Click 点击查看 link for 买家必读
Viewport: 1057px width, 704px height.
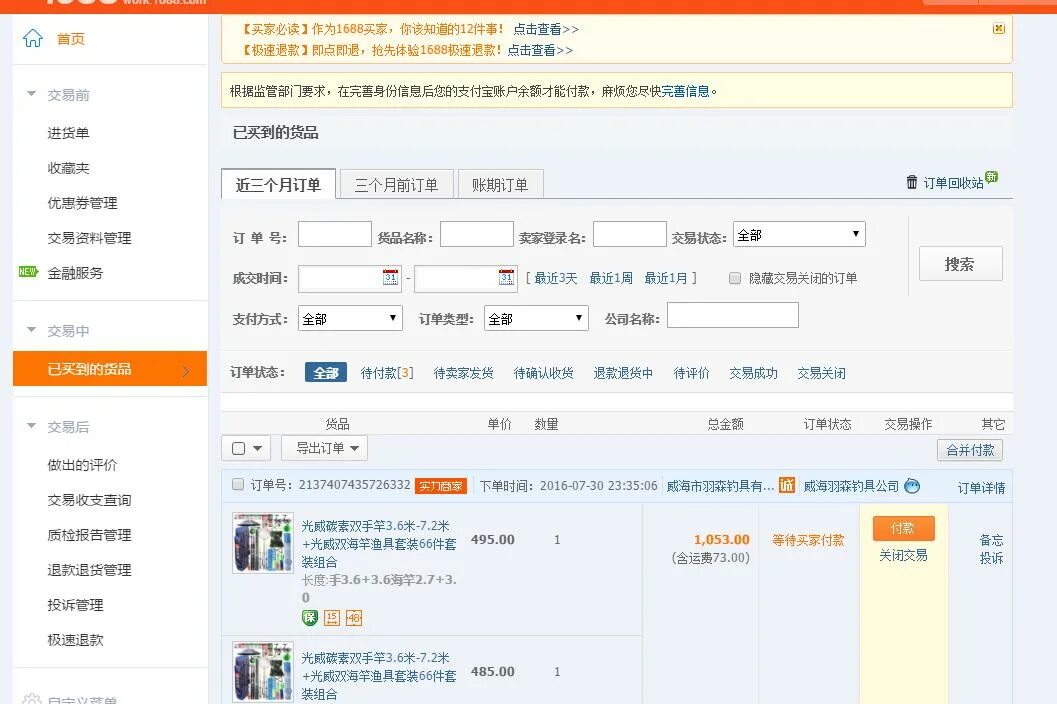pos(546,29)
